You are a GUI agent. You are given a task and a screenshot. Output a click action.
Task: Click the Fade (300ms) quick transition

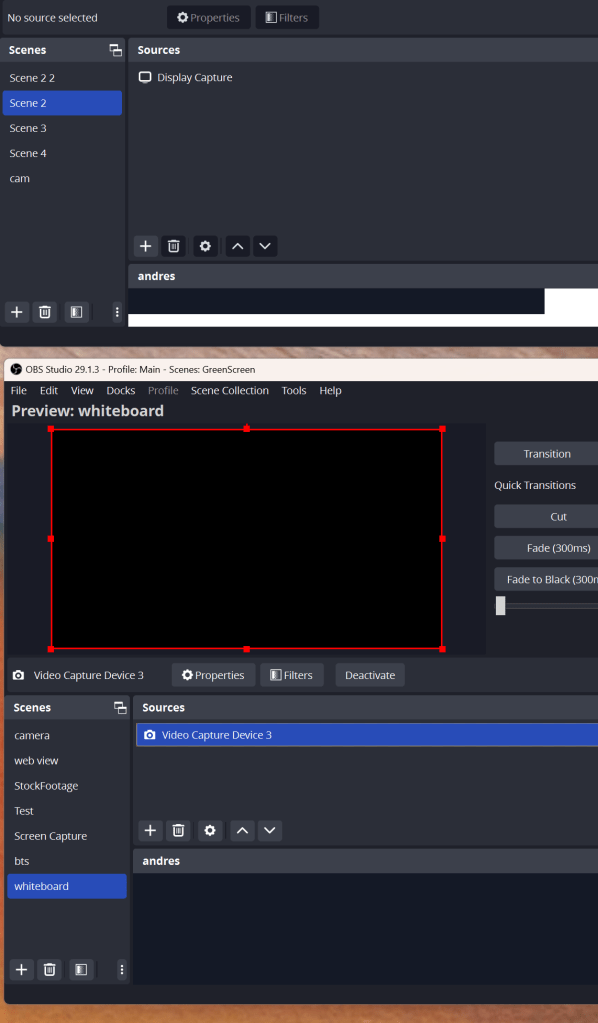click(x=546, y=547)
